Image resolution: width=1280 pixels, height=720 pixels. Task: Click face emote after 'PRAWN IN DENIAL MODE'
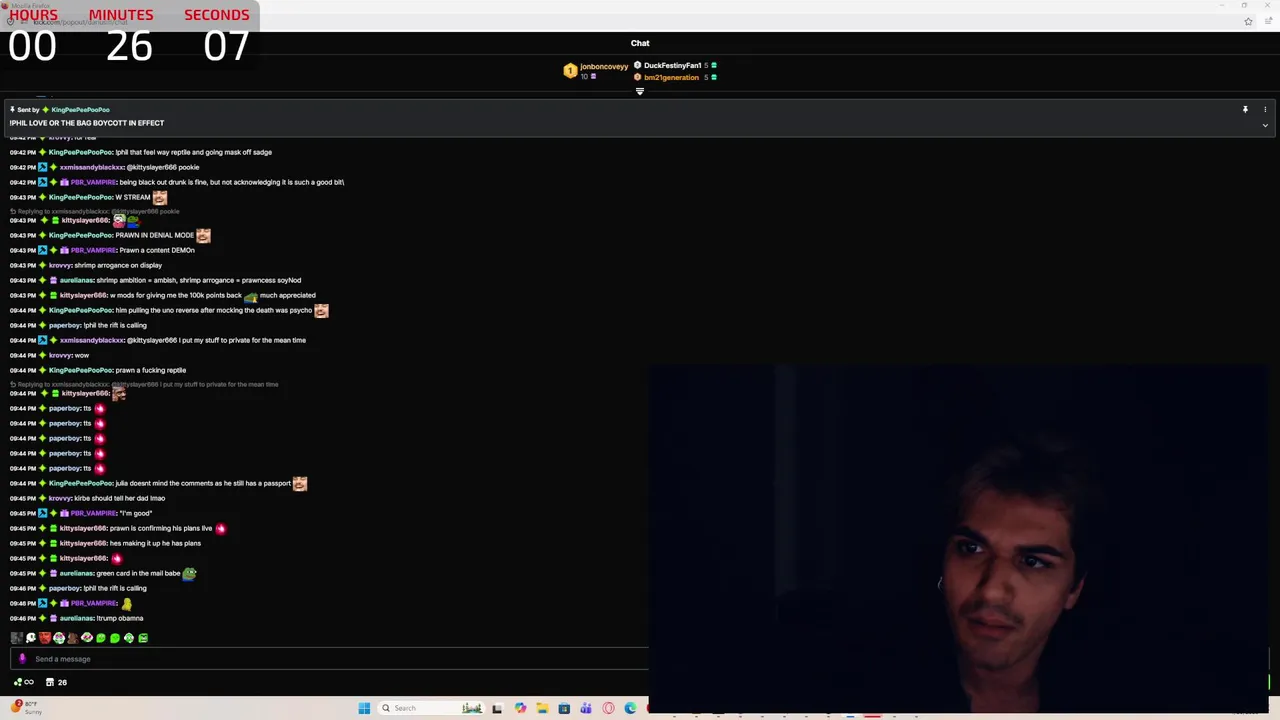pyautogui.click(x=203, y=235)
